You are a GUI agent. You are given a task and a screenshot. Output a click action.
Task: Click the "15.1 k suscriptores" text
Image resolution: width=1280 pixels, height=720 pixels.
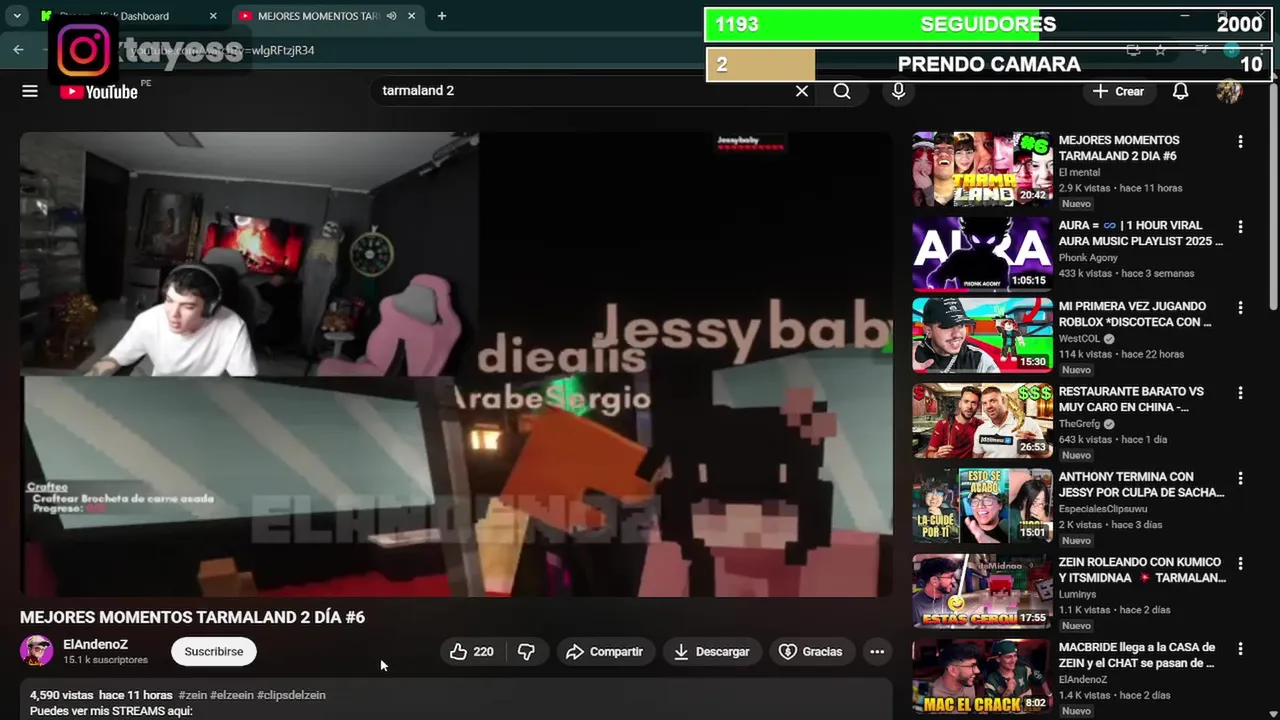pos(105,660)
